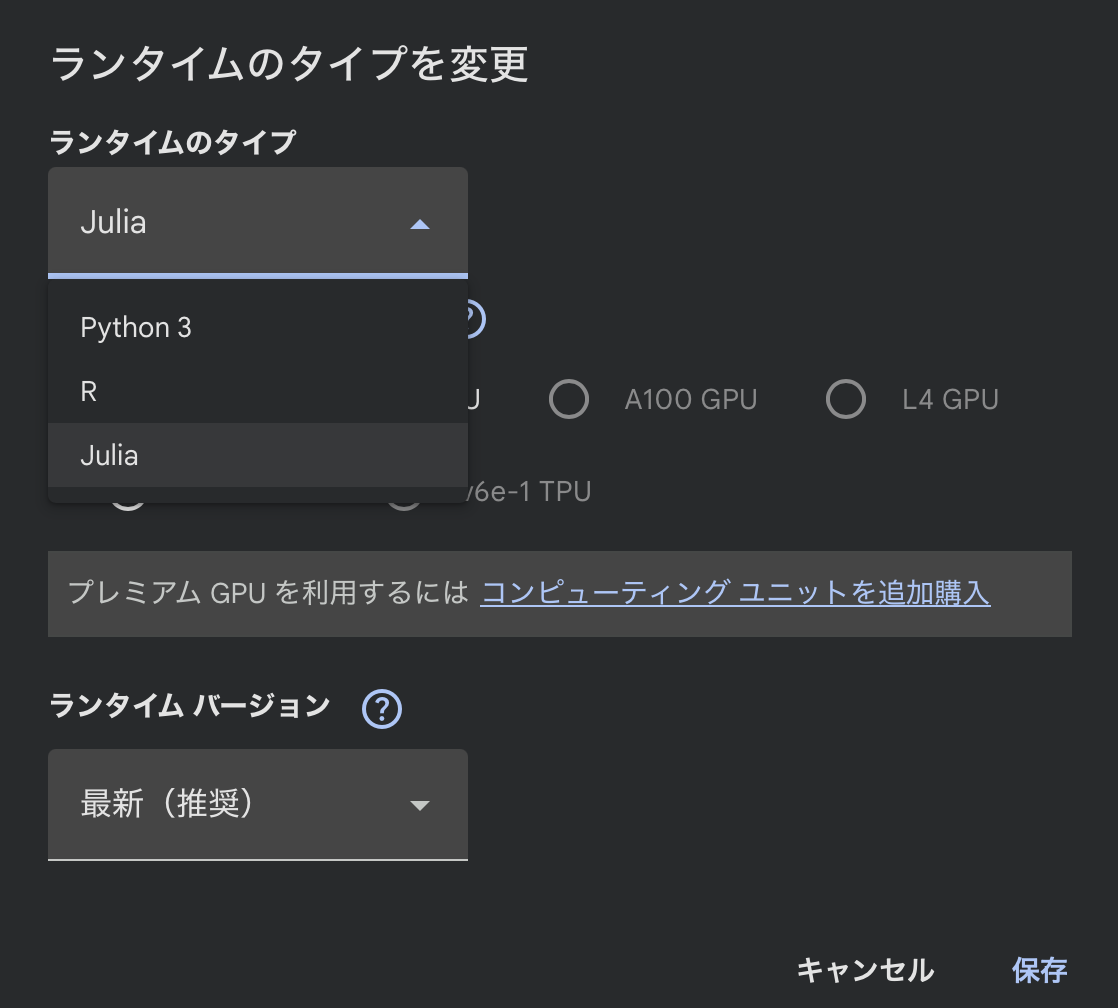The width and height of the screenshot is (1118, 1008).
Task: Choose Python 3 from runtime type list
Action: click(x=257, y=327)
